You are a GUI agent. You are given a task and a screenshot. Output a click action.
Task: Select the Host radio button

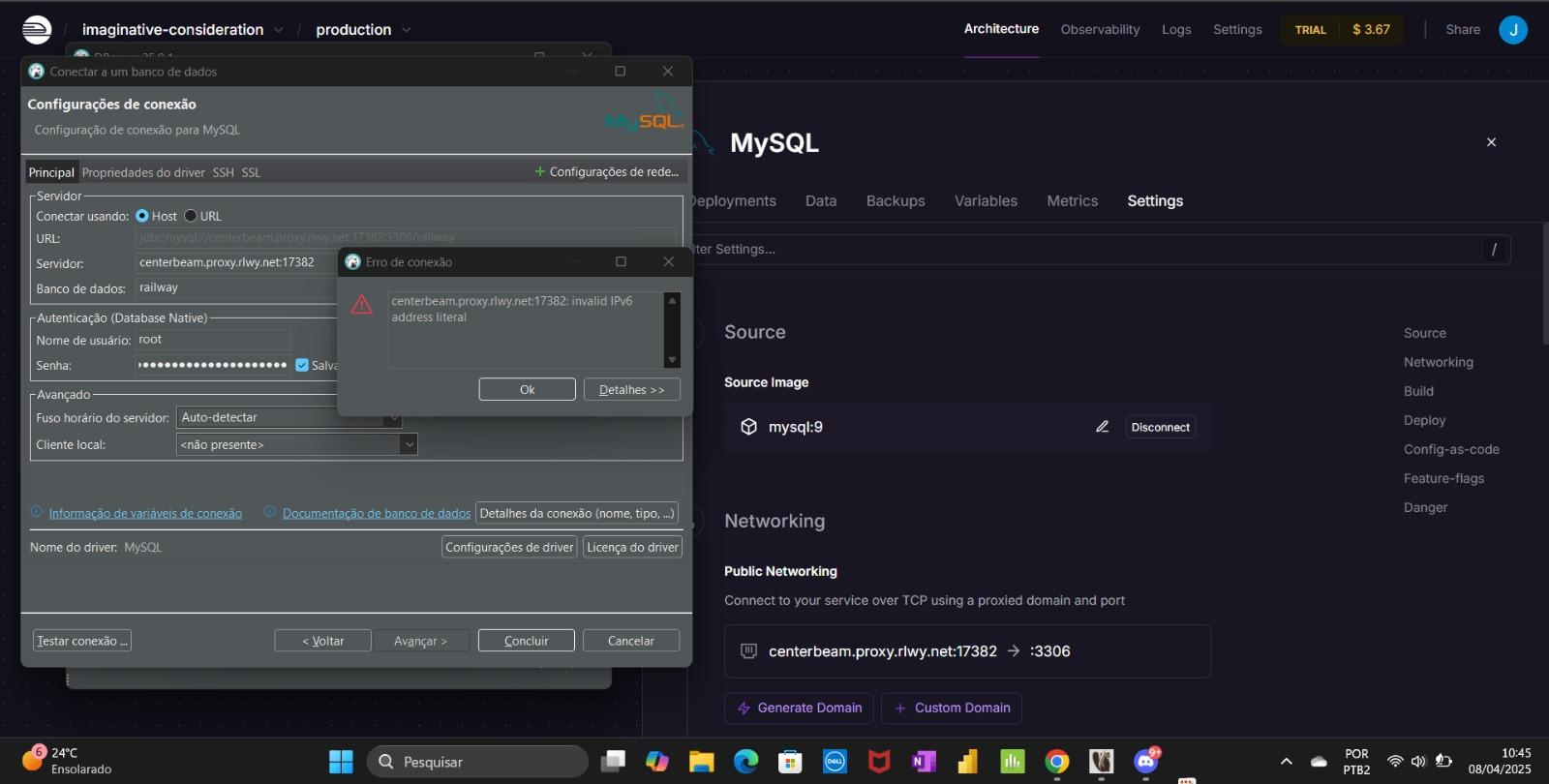click(142, 216)
